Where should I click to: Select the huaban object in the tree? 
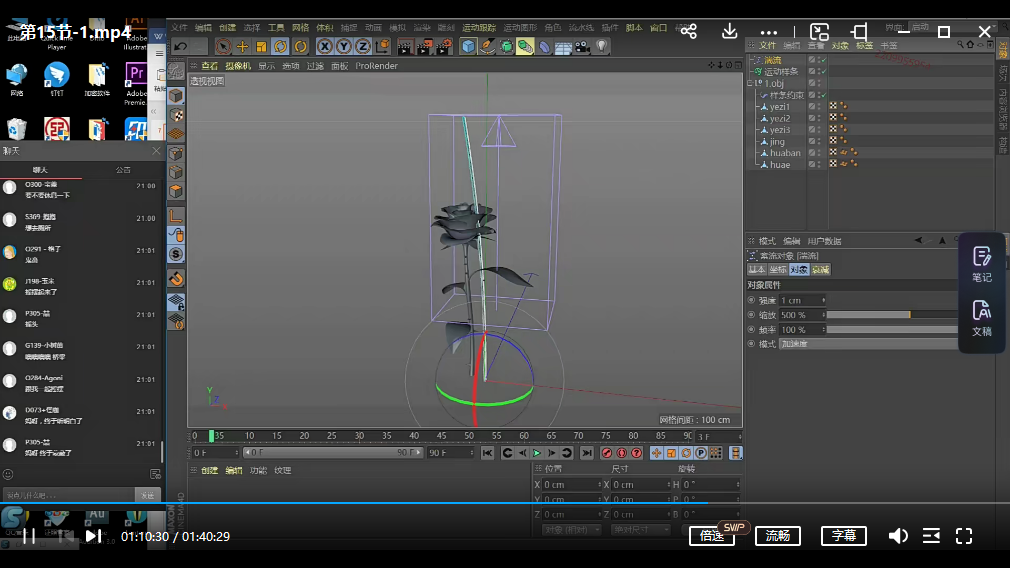point(785,153)
